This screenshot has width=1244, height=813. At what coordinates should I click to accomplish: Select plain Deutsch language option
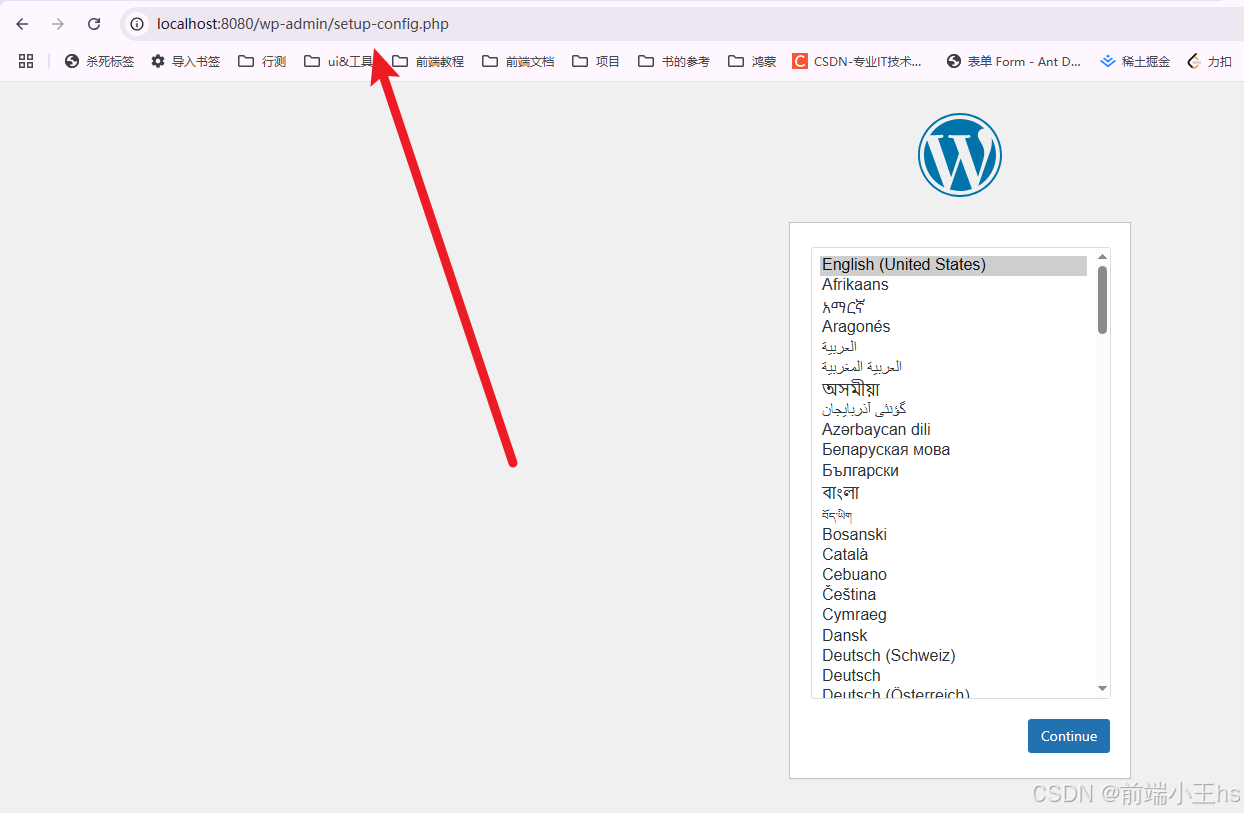click(x=953, y=676)
